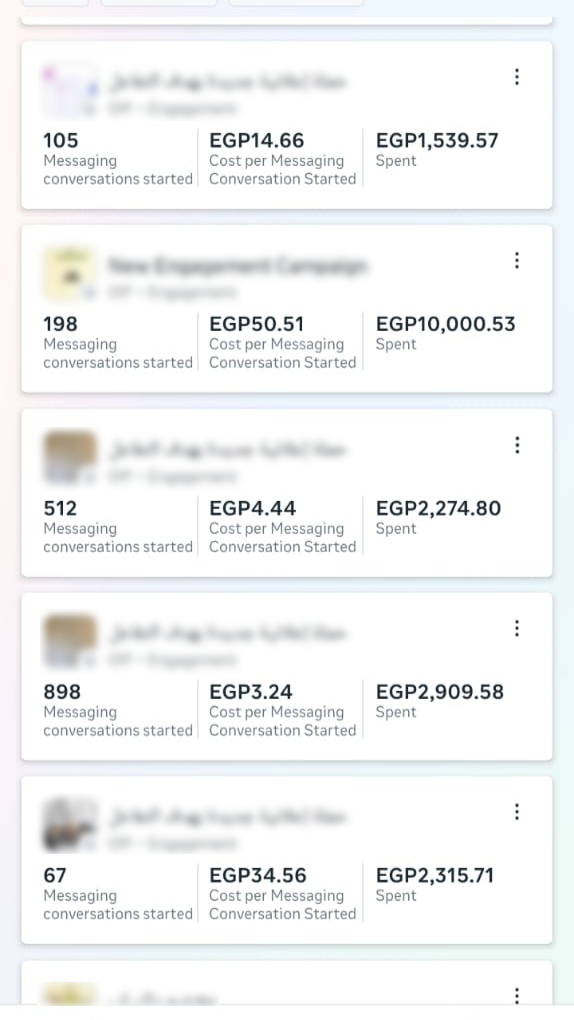Image resolution: width=574 pixels, height=1020 pixels.
Task: Select the EGP3.24 cost per conversation metric
Action: click(282, 710)
